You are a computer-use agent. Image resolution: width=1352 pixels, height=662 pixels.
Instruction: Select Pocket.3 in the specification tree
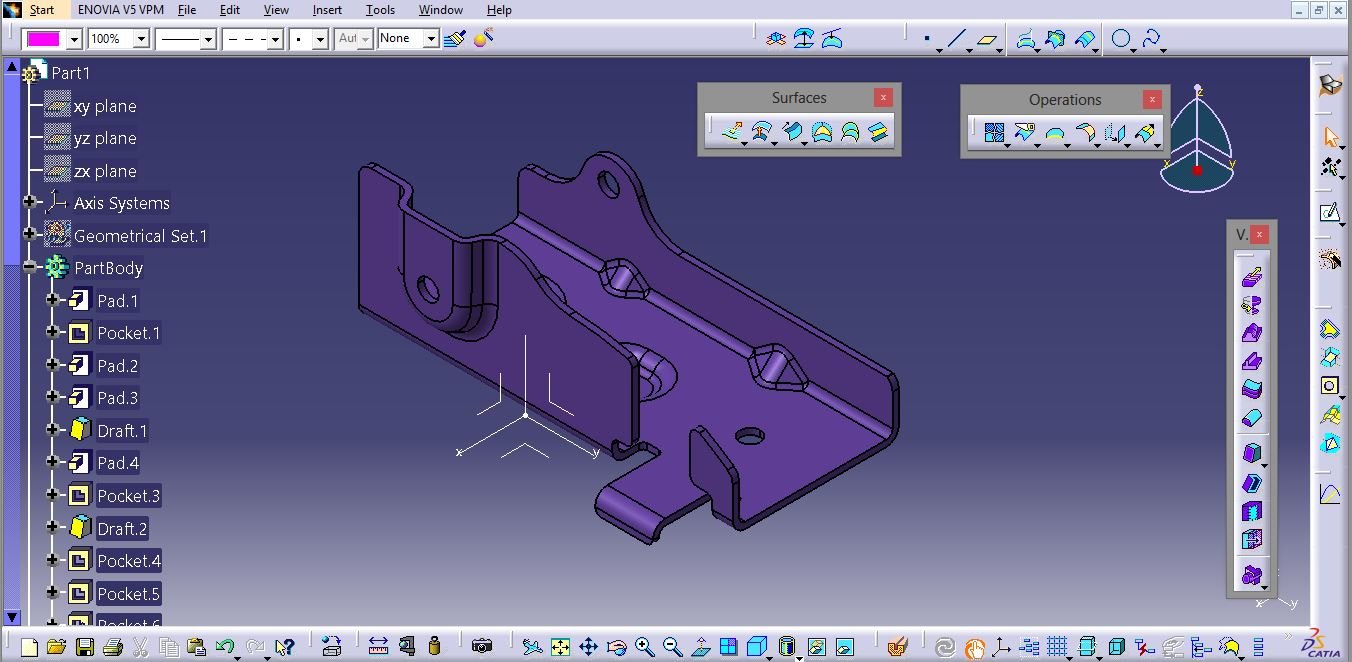(128, 496)
